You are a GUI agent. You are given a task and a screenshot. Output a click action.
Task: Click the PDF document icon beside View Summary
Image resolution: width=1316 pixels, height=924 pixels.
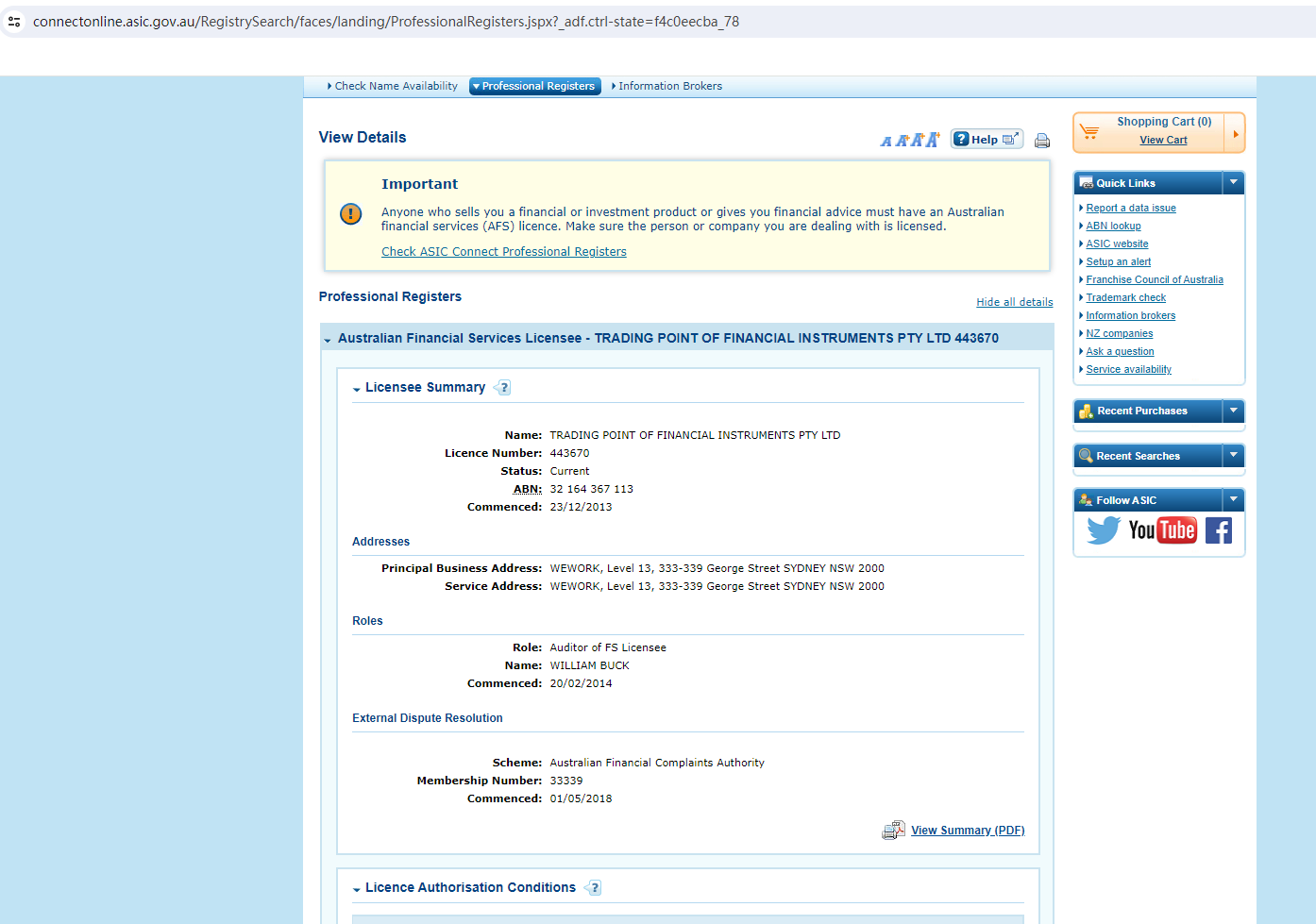[x=893, y=831]
